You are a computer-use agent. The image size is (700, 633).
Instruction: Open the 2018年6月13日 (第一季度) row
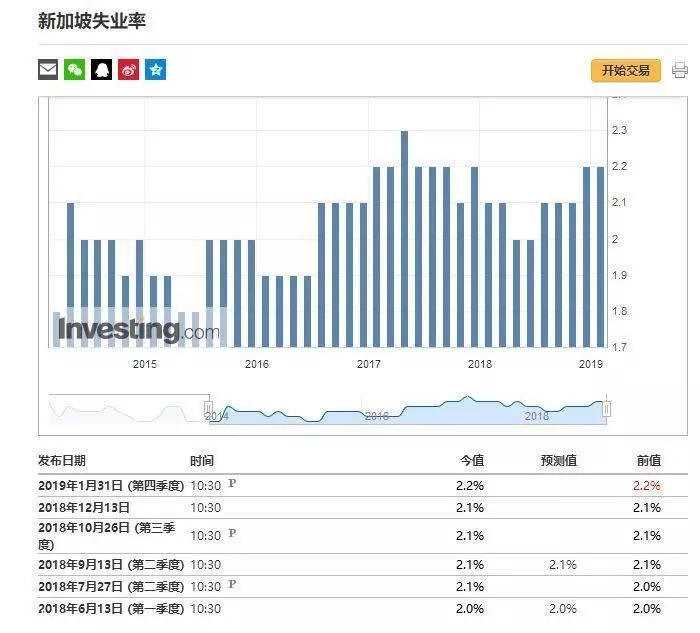[362, 608]
